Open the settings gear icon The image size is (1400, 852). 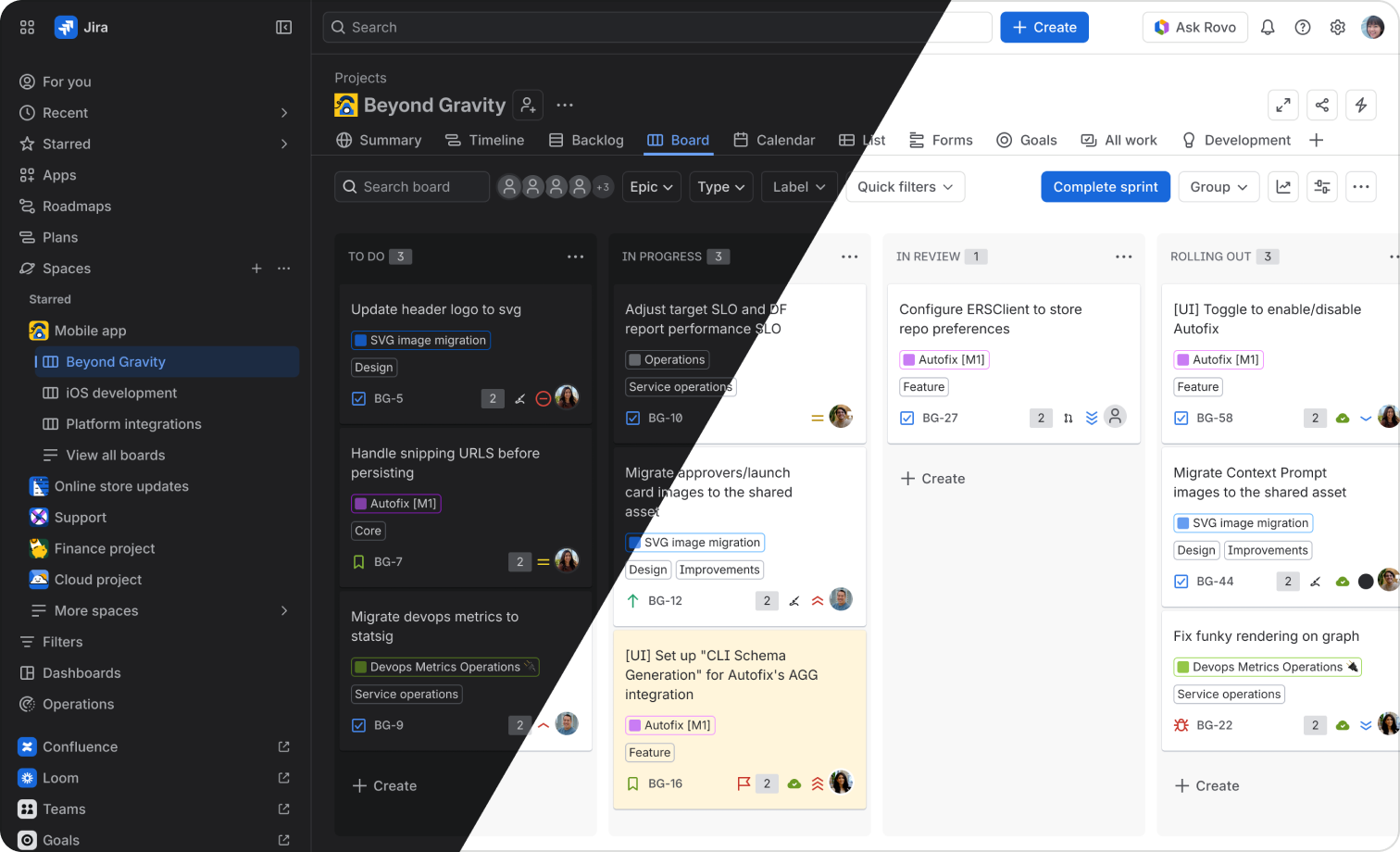pyautogui.click(x=1338, y=28)
